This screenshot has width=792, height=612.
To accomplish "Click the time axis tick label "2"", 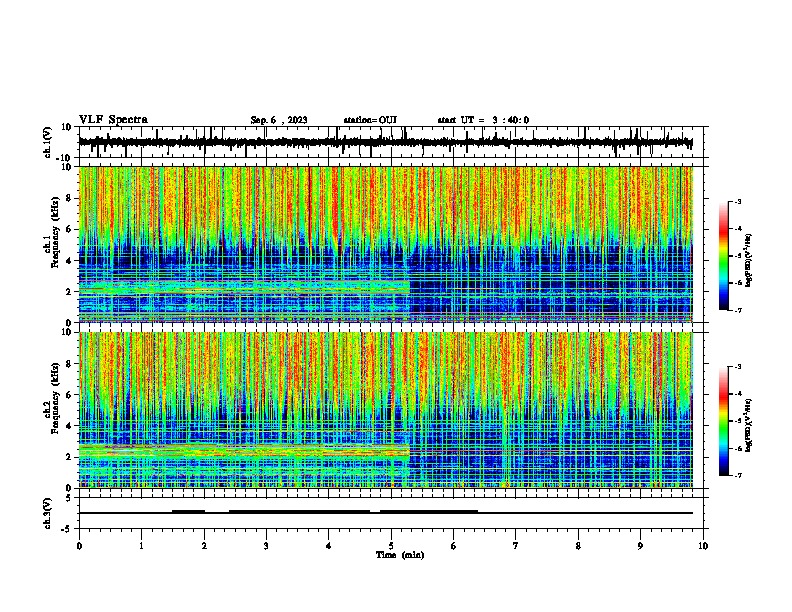I will (204, 546).
